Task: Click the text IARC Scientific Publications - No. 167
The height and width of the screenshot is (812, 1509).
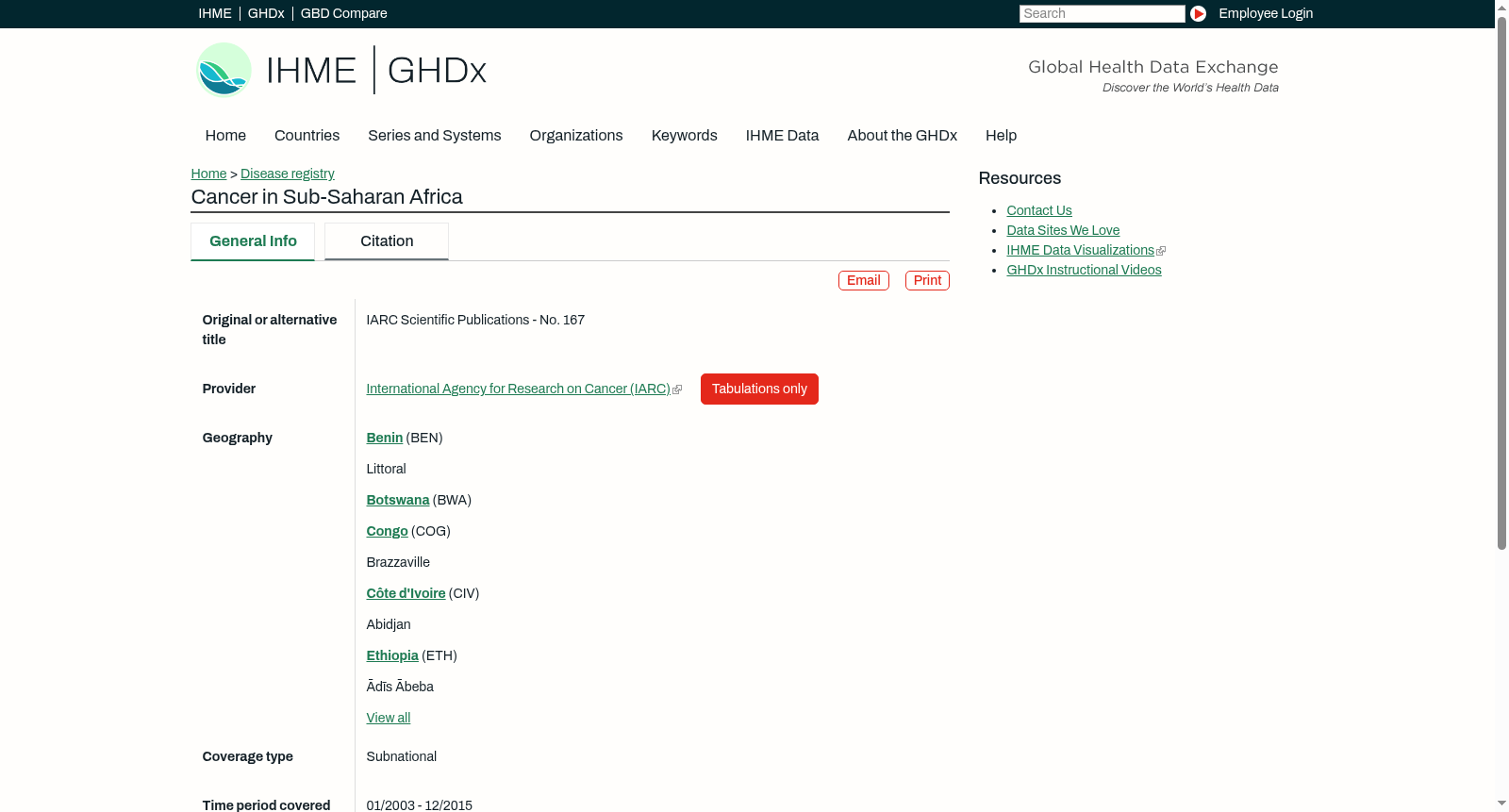Action: tap(475, 320)
